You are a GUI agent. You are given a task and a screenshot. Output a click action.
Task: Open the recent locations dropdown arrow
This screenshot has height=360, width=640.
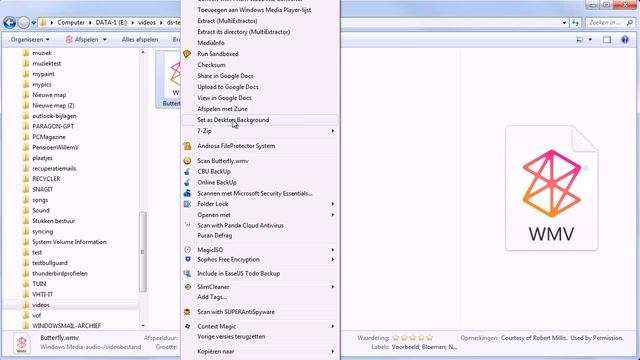click(34, 23)
